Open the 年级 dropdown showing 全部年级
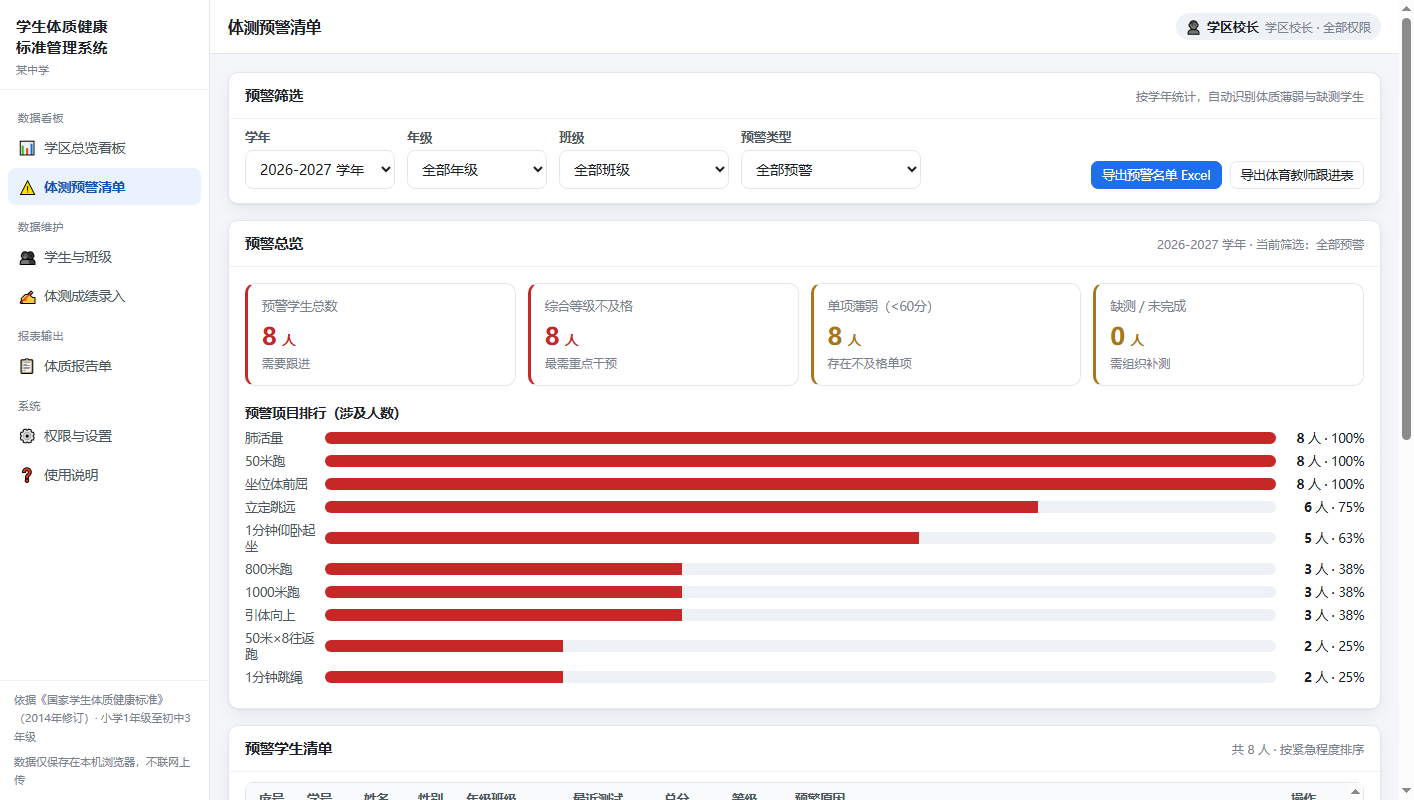Screen dimensions: 1414x800 tap(477, 170)
